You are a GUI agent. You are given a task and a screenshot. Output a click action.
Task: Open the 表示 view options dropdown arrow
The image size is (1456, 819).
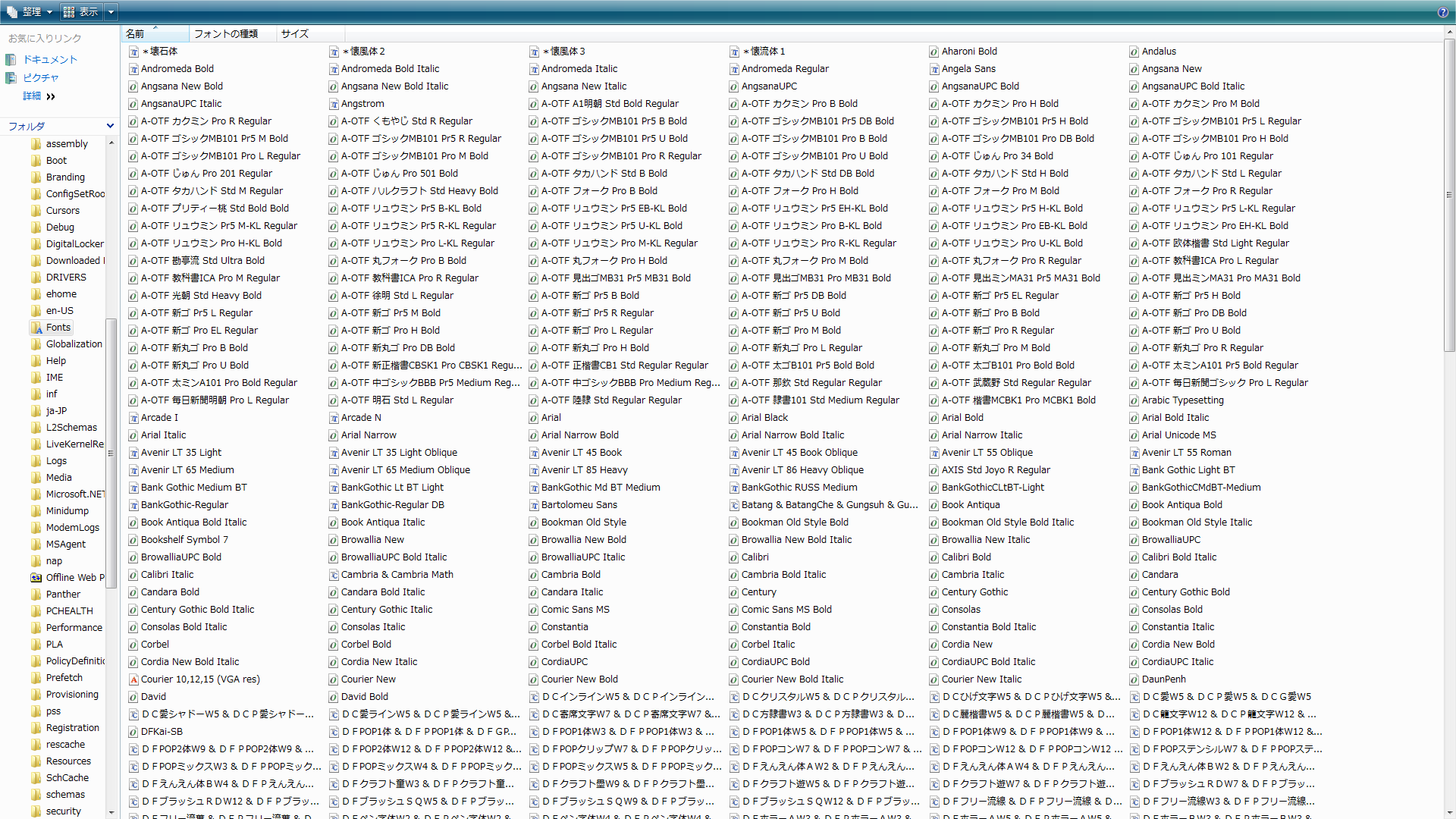click(x=111, y=11)
